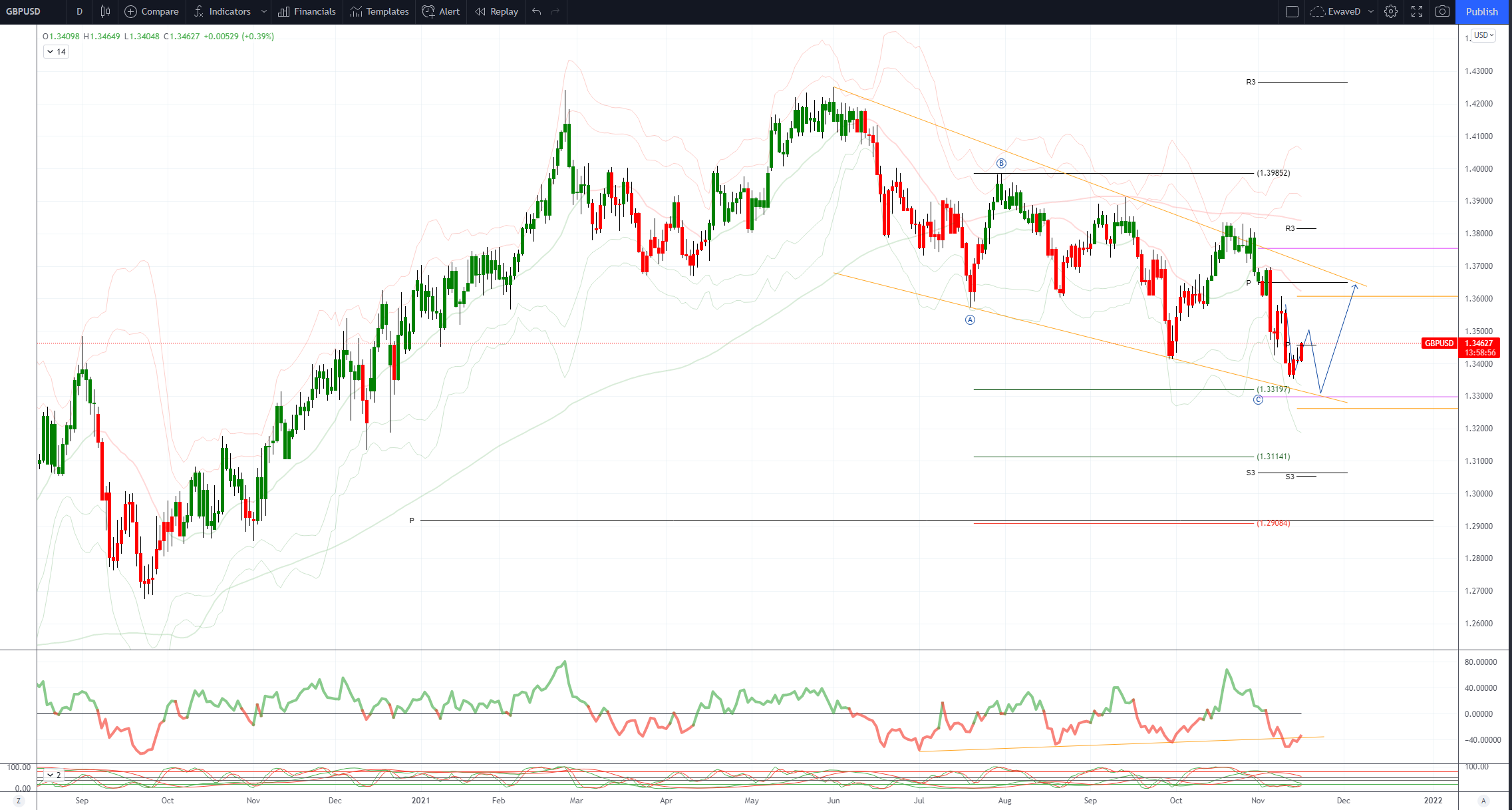Open chart settings gear
1512x810 pixels.
pyautogui.click(x=1390, y=11)
